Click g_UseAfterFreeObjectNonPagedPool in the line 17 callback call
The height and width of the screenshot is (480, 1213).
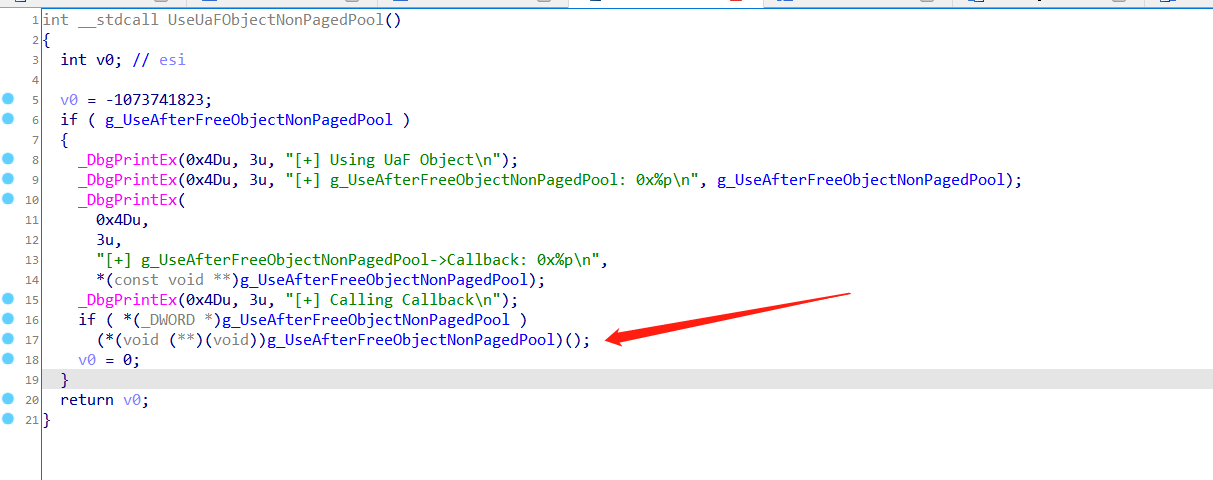(411, 339)
